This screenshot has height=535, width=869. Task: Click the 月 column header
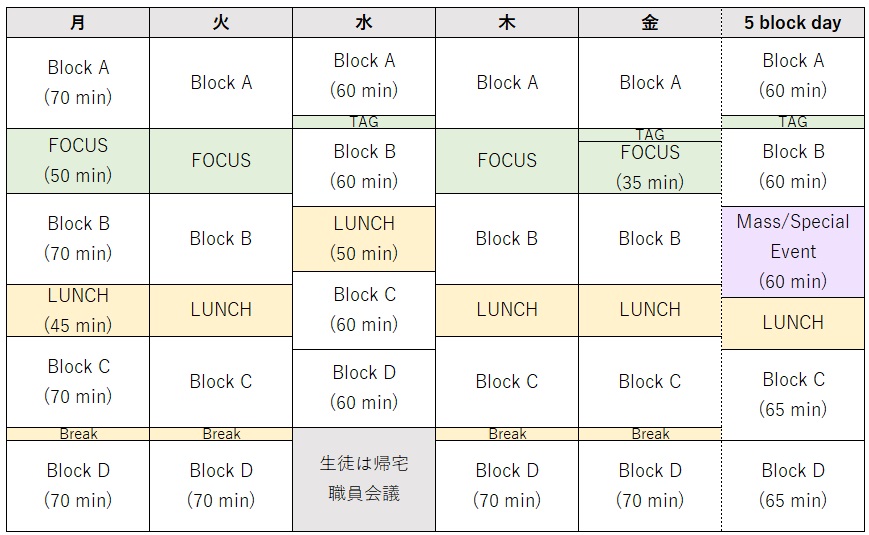tap(78, 23)
